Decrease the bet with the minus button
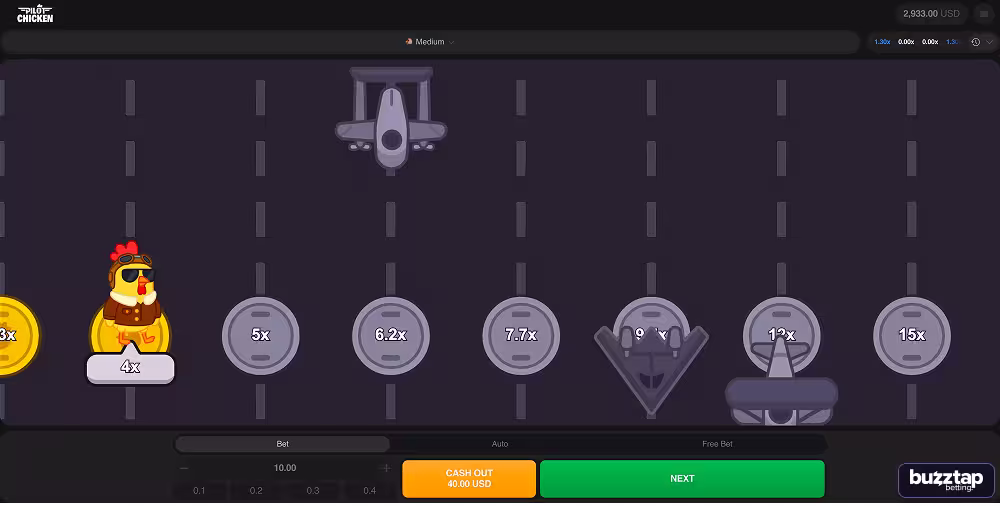This screenshot has width=1000, height=506. pyautogui.click(x=184, y=468)
